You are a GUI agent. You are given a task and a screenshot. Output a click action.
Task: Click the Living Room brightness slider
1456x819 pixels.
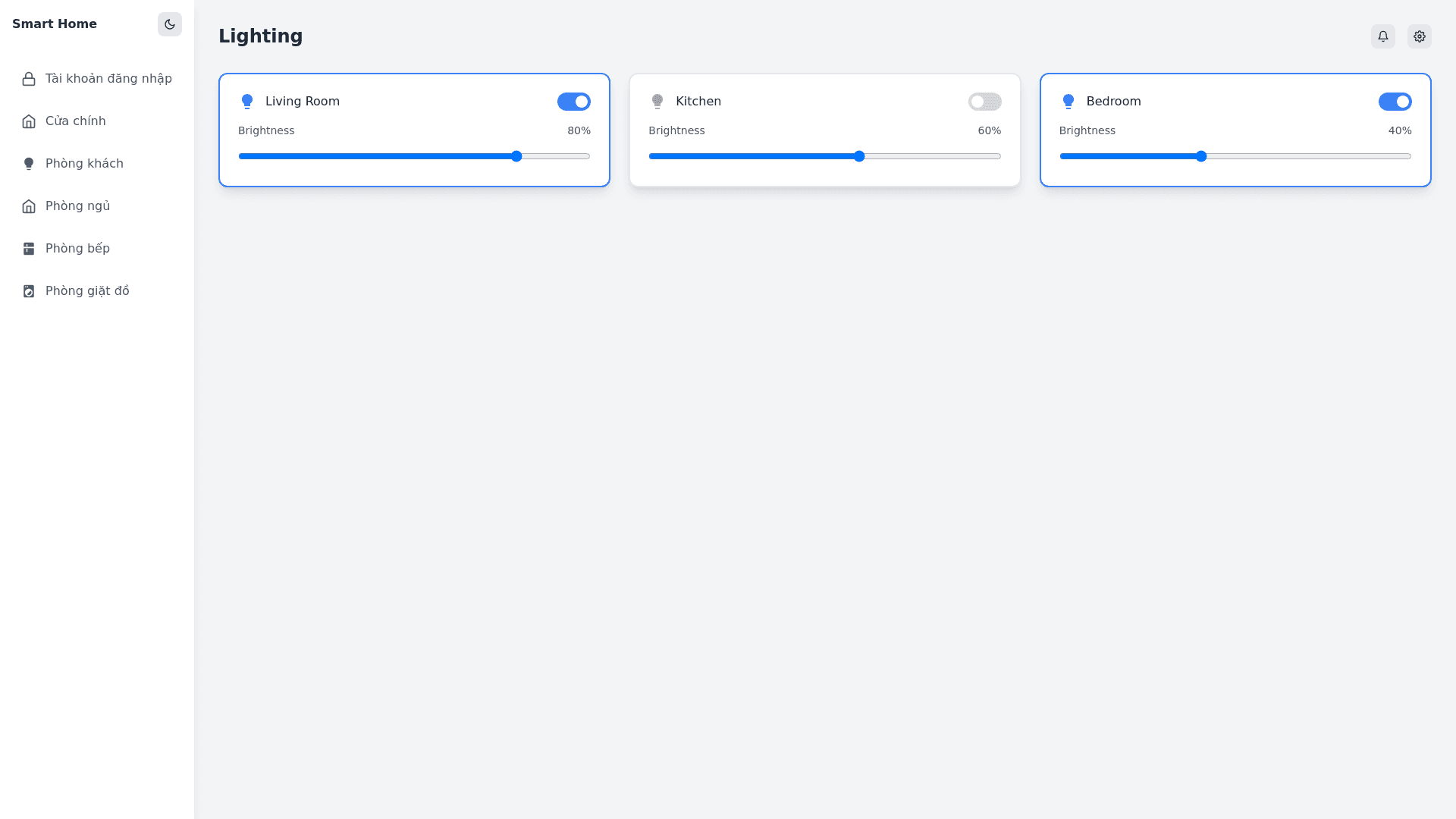coord(414,156)
